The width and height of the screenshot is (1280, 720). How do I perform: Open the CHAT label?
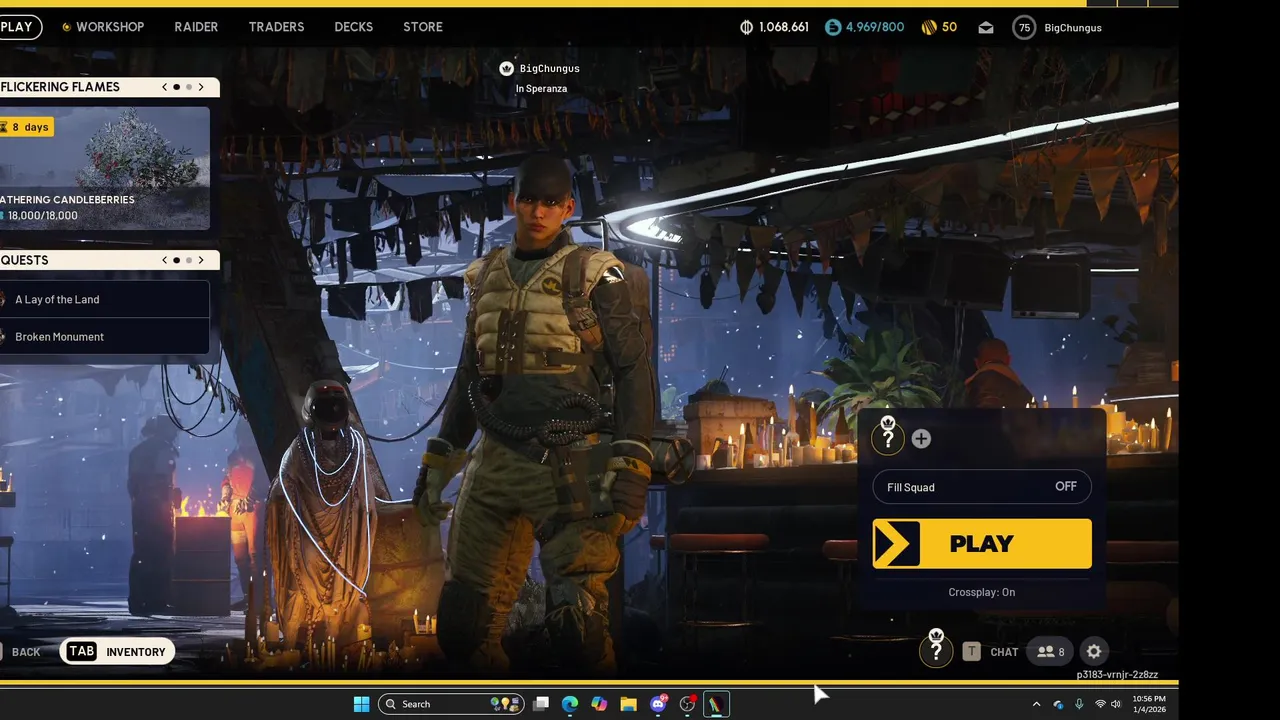point(1004,652)
